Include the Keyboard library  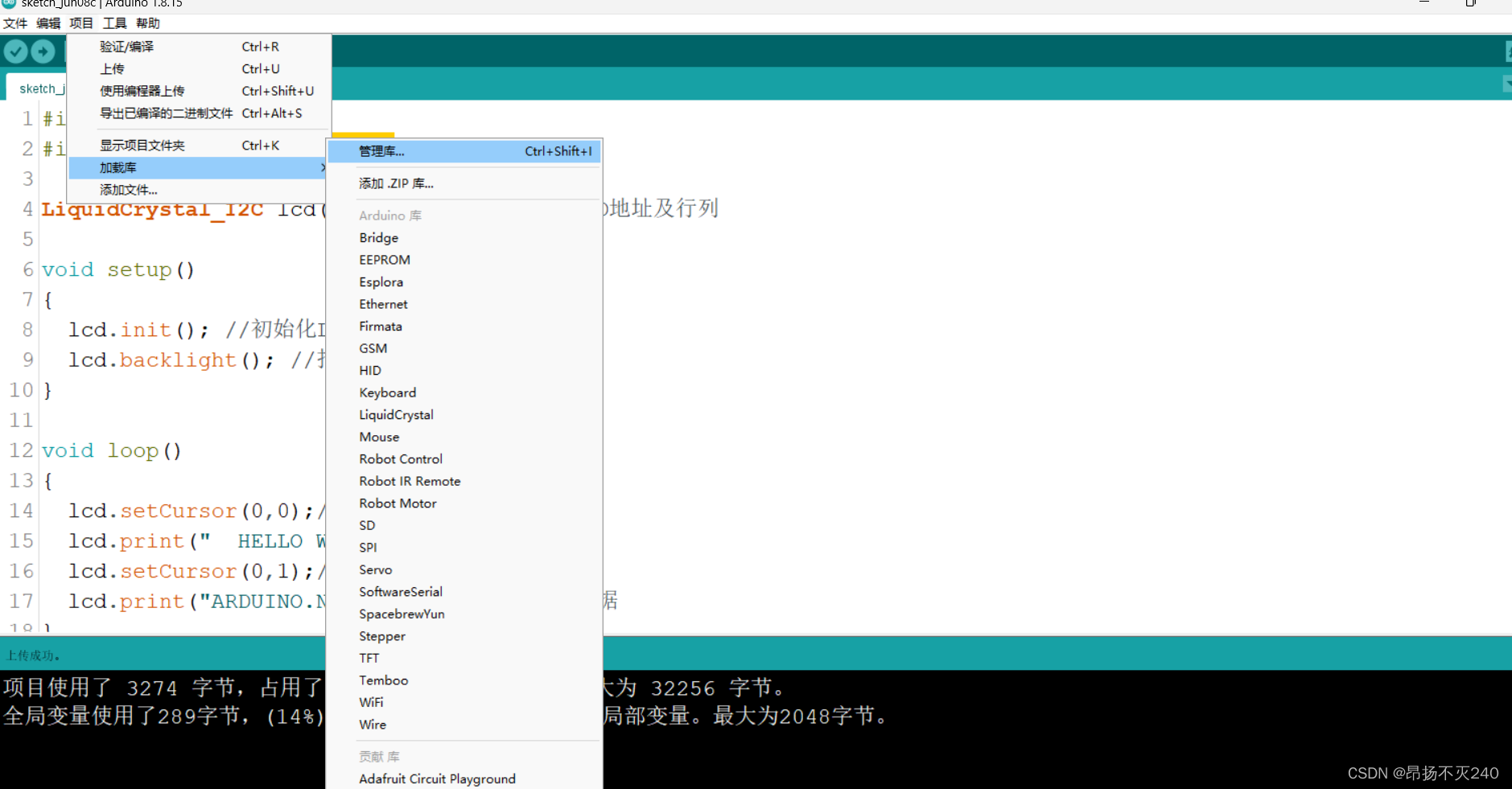click(x=464, y=392)
